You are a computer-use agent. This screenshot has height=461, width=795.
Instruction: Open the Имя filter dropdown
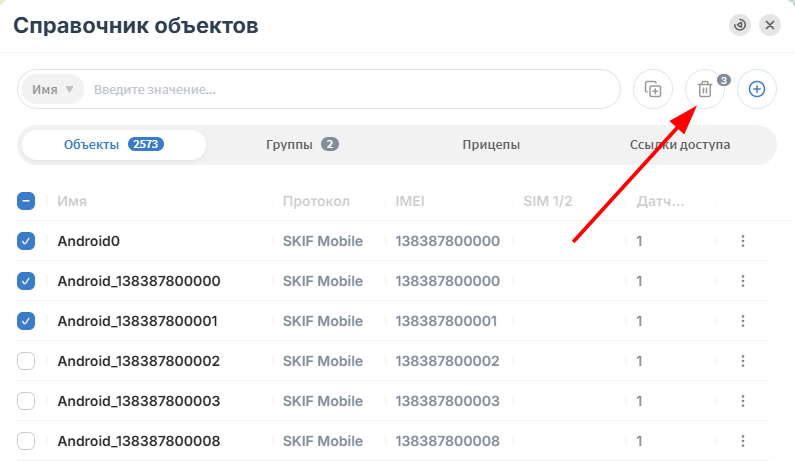[x=53, y=89]
